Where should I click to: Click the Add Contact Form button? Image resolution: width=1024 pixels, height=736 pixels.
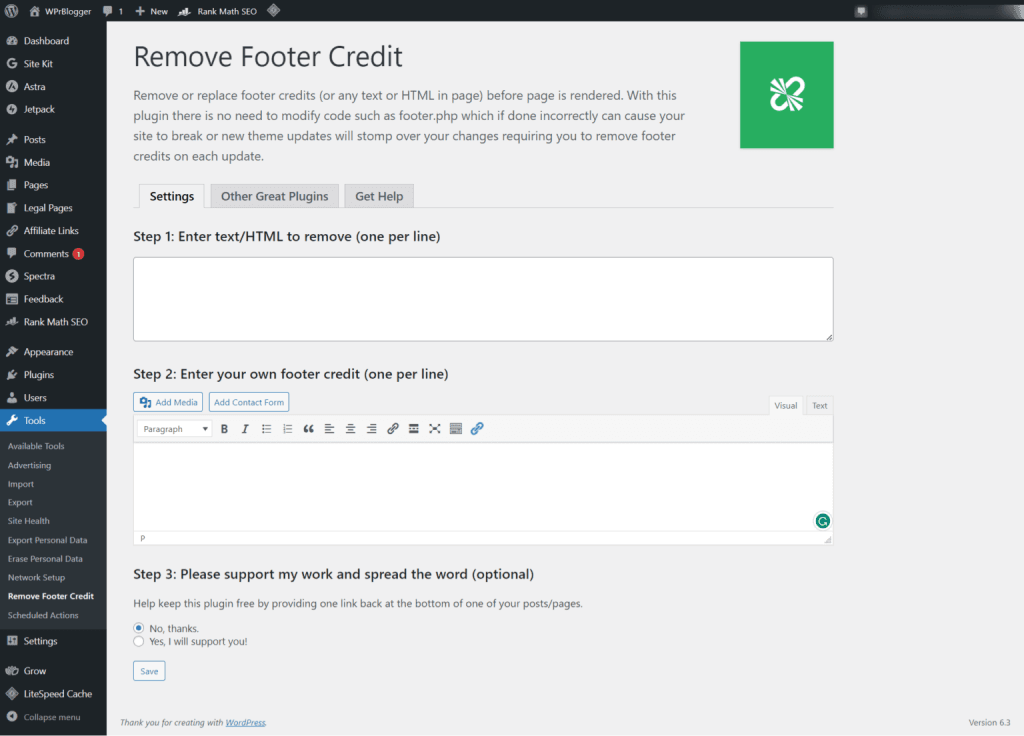click(249, 402)
